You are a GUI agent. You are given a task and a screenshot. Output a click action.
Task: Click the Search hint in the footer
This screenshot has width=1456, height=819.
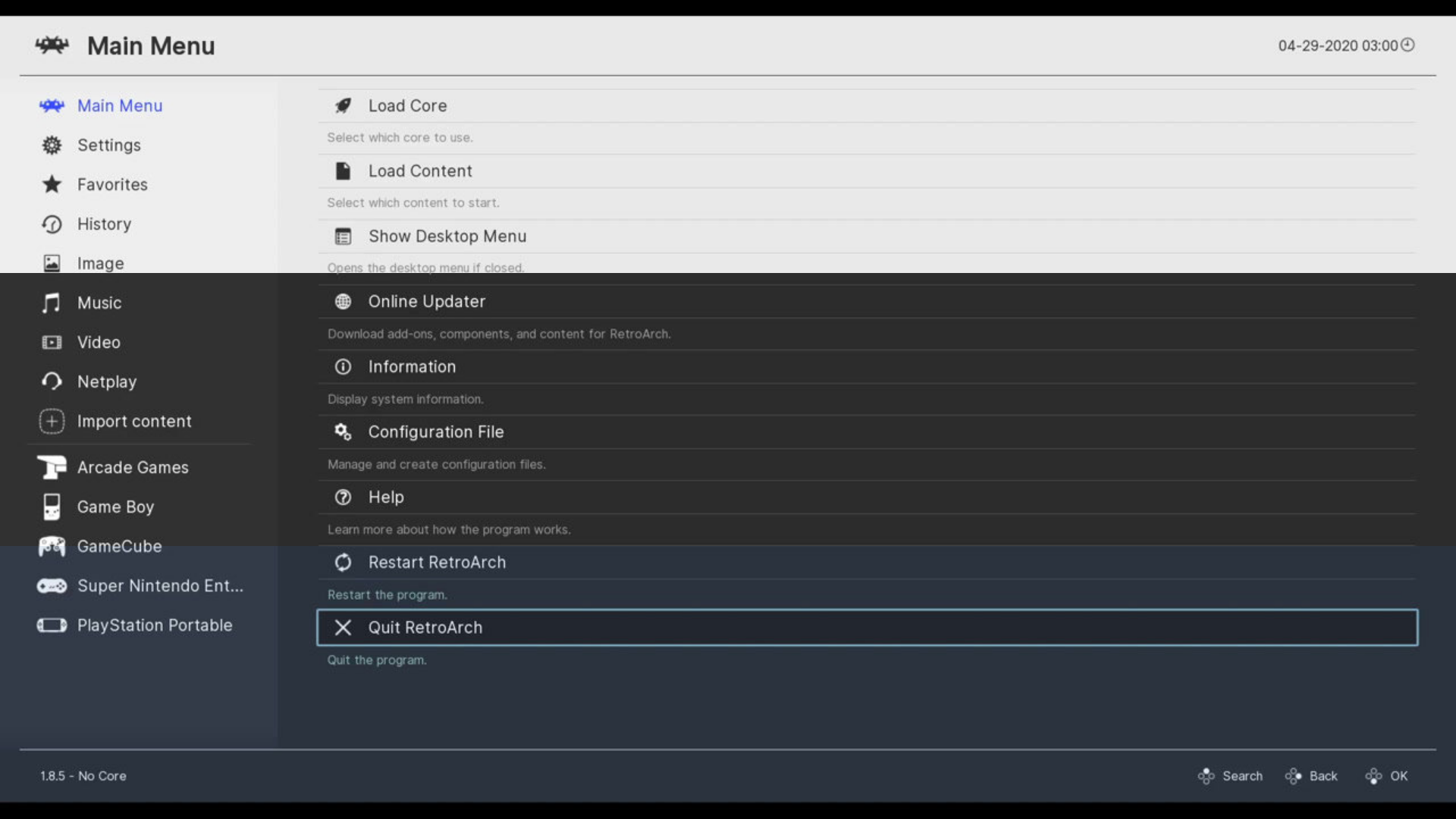1230,776
